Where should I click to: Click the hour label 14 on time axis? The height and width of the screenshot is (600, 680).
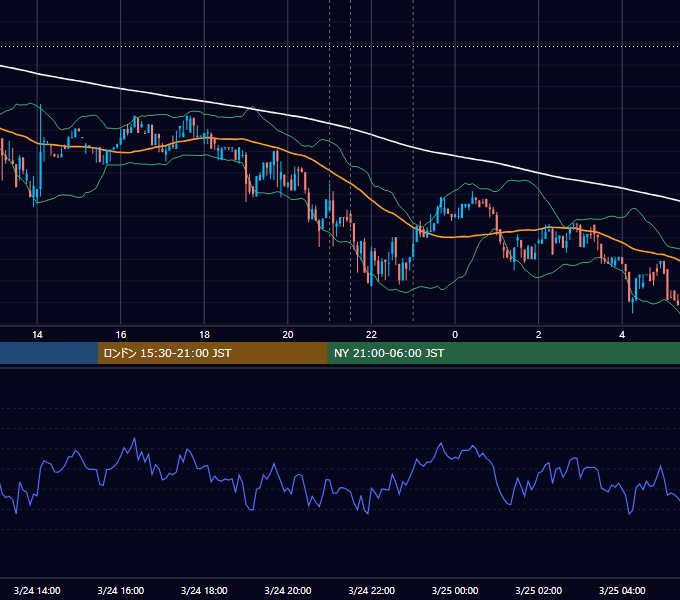(37, 335)
